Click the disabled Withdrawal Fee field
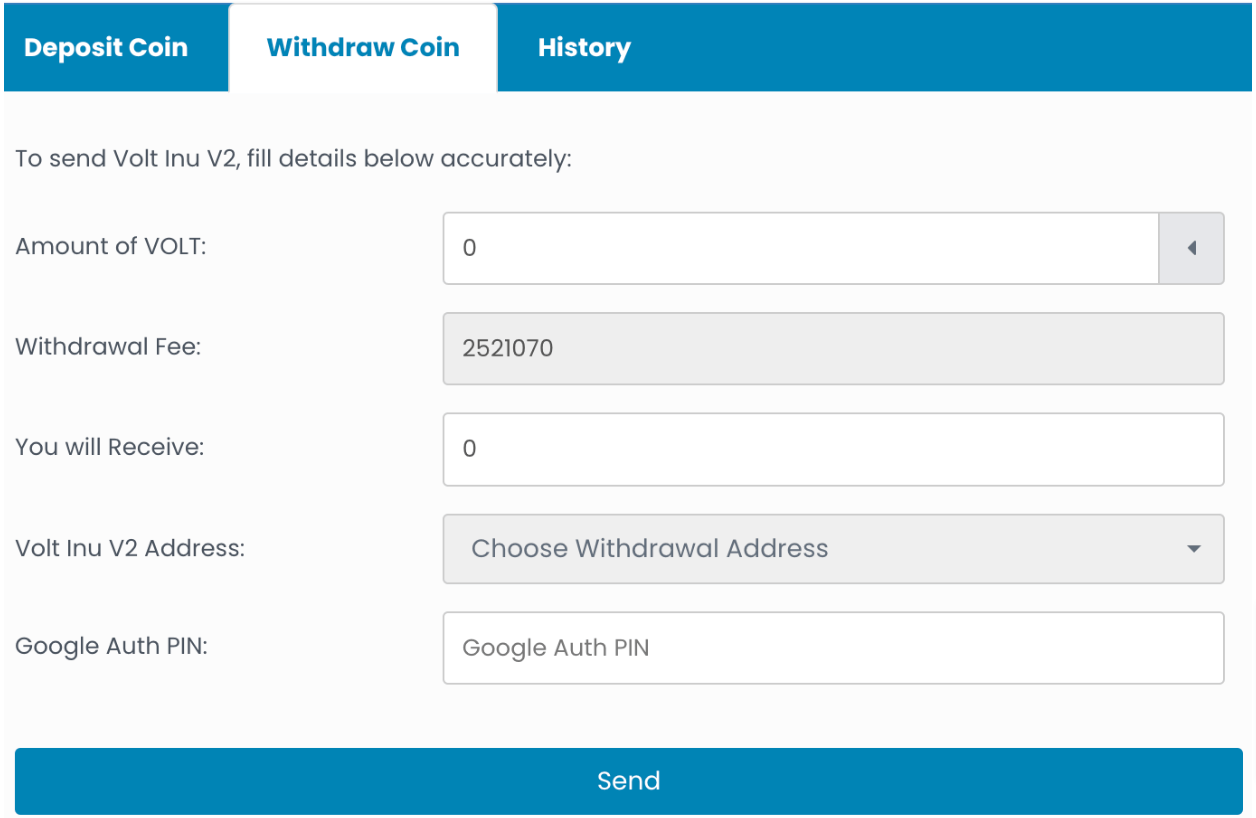Viewport: 1256px width, 818px height. (x=833, y=348)
